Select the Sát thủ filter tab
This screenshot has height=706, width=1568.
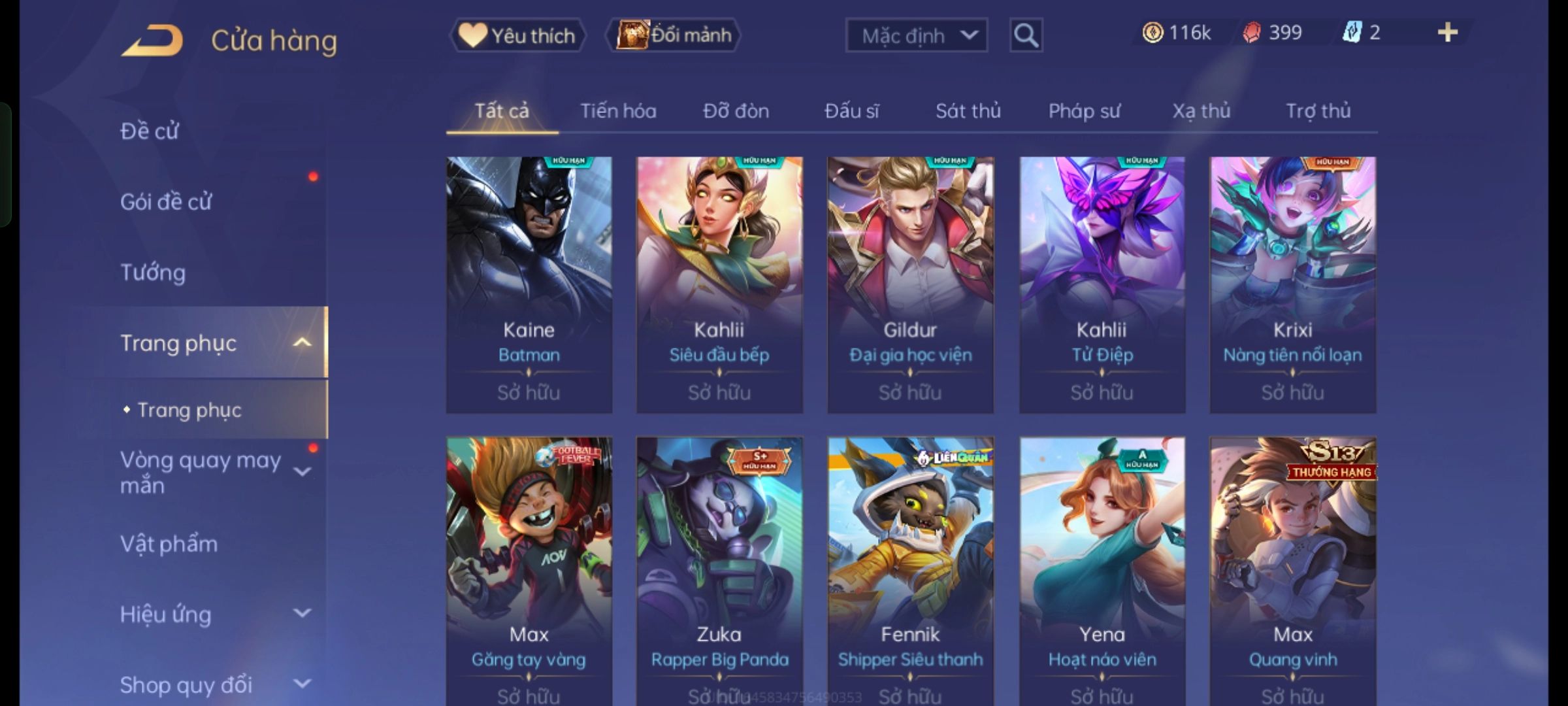968,111
